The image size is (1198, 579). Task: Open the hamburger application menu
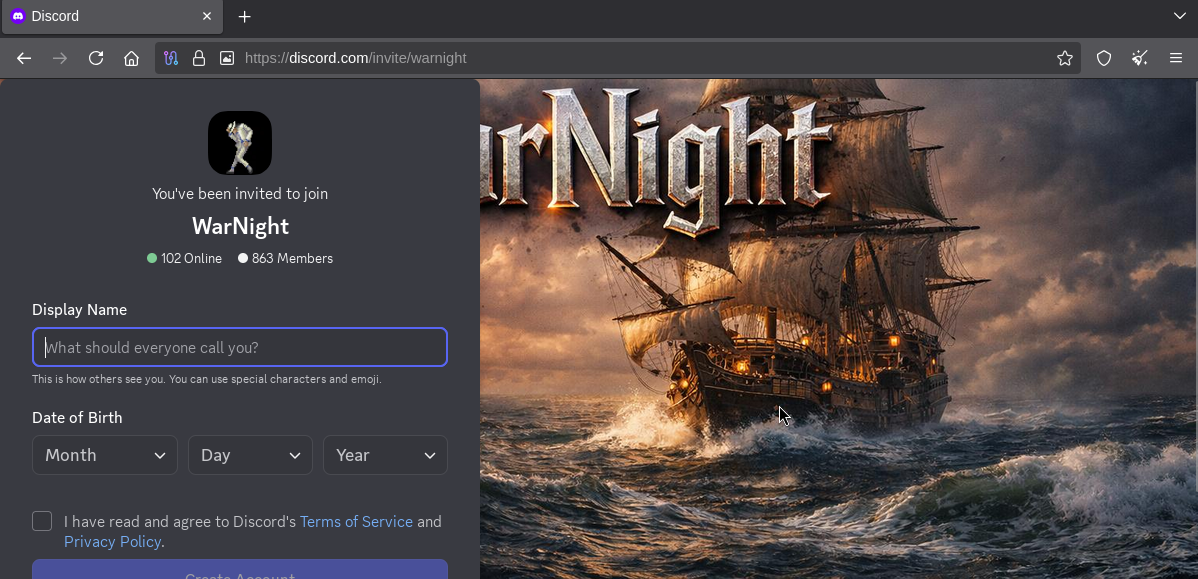pyautogui.click(x=1176, y=58)
